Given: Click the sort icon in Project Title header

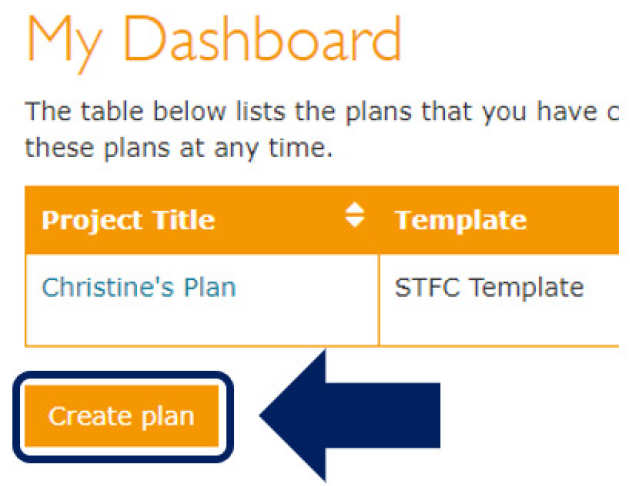Looking at the screenshot, I should point(354,215).
